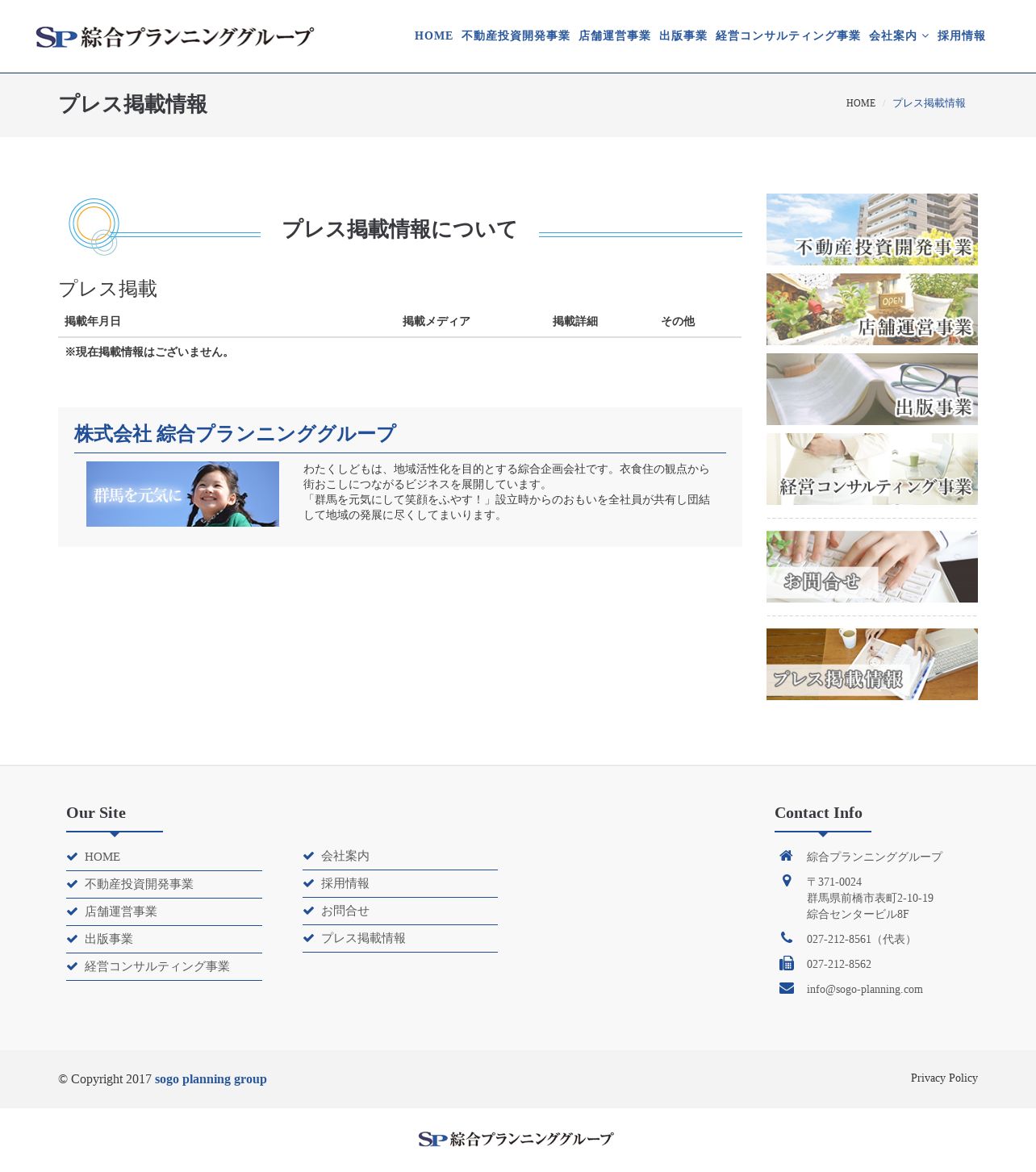Open the footer 不動産投資開発事業 link
This screenshot has height=1172, width=1036.
click(139, 884)
